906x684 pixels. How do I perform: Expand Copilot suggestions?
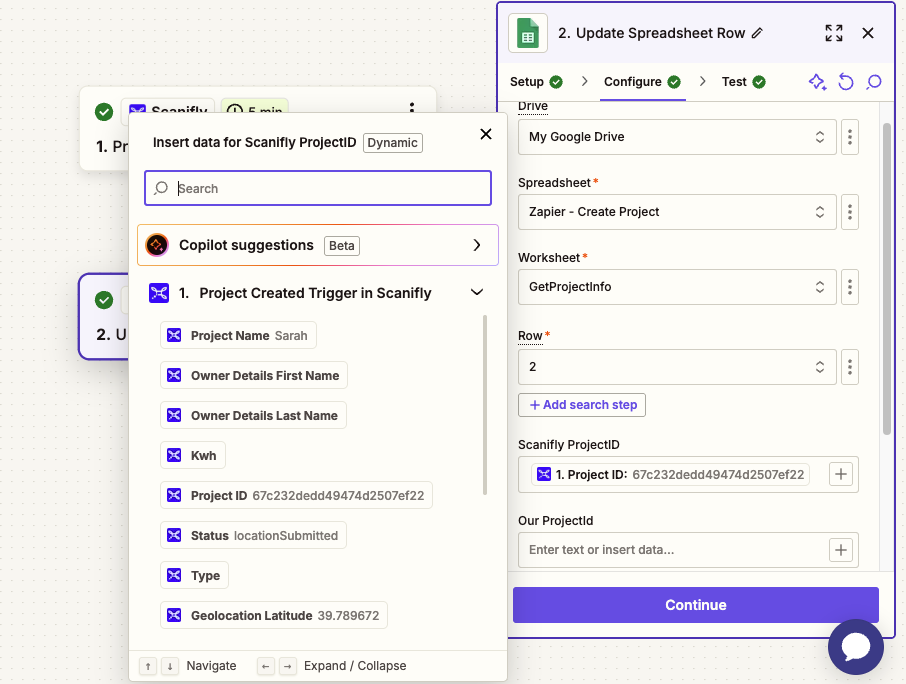tap(318, 245)
